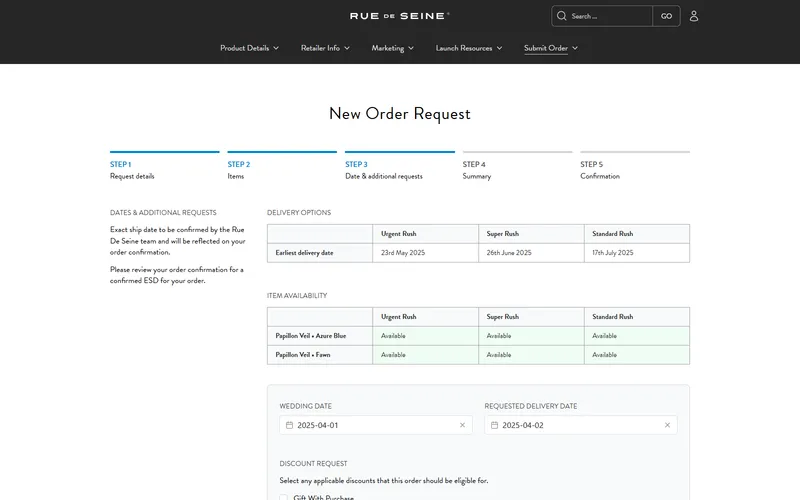800x500 pixels.
Task: Expand the Submit Order menu
Action: point(551,48)
